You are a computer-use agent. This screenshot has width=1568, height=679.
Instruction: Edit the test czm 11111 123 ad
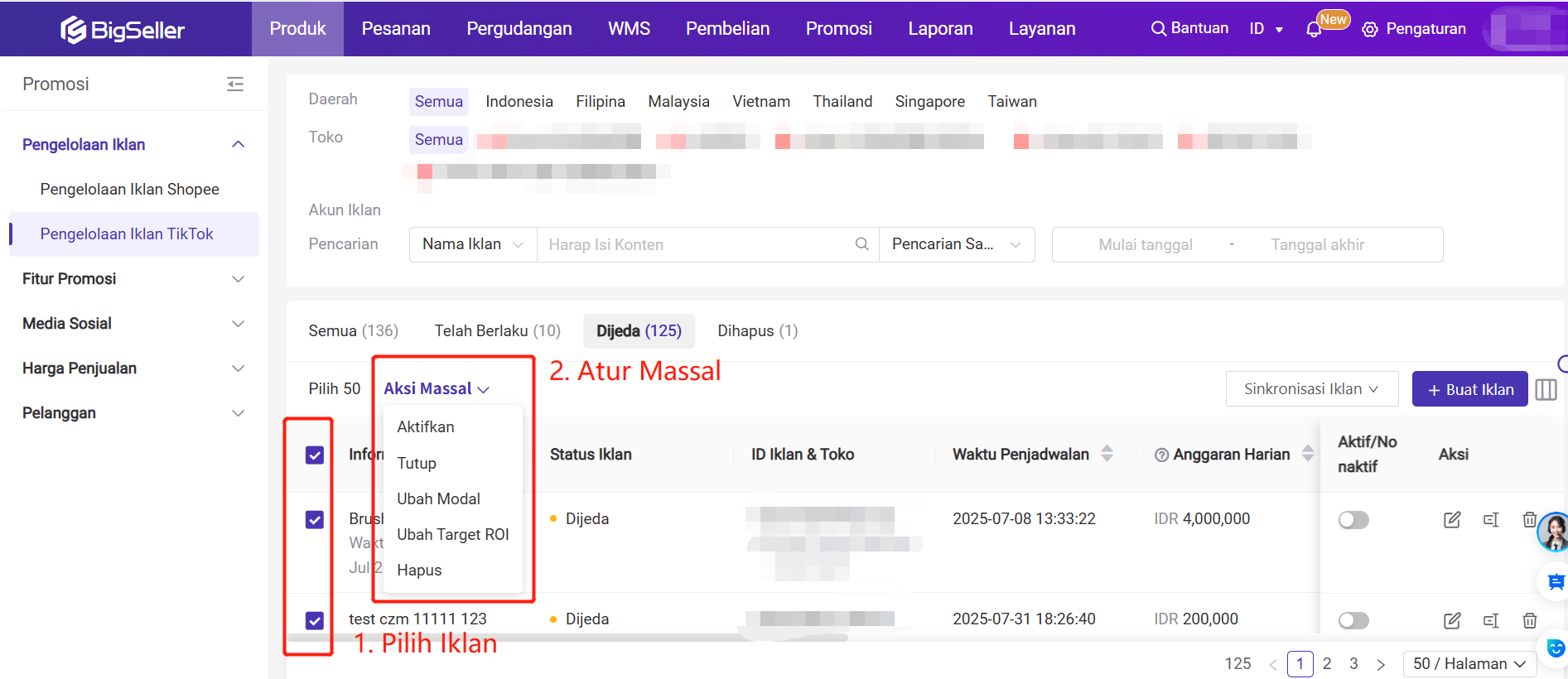tap(1452, 620)
